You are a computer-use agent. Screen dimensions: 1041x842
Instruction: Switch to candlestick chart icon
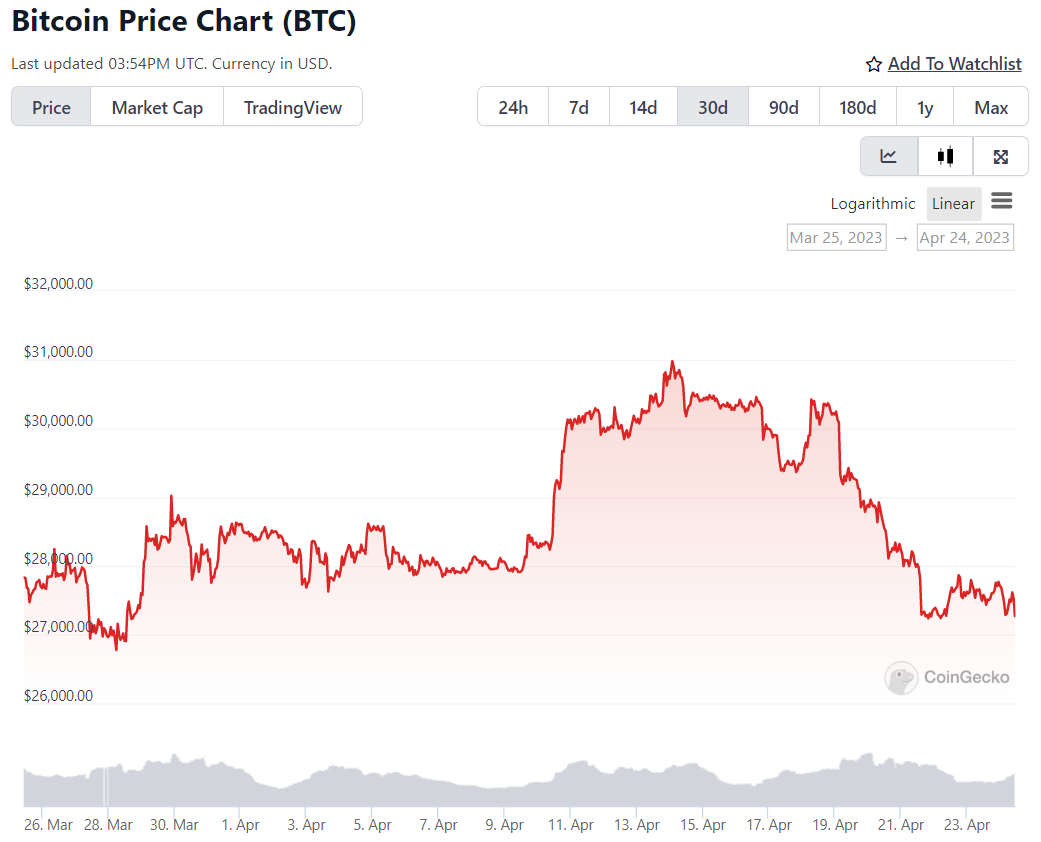click(945, 156)
